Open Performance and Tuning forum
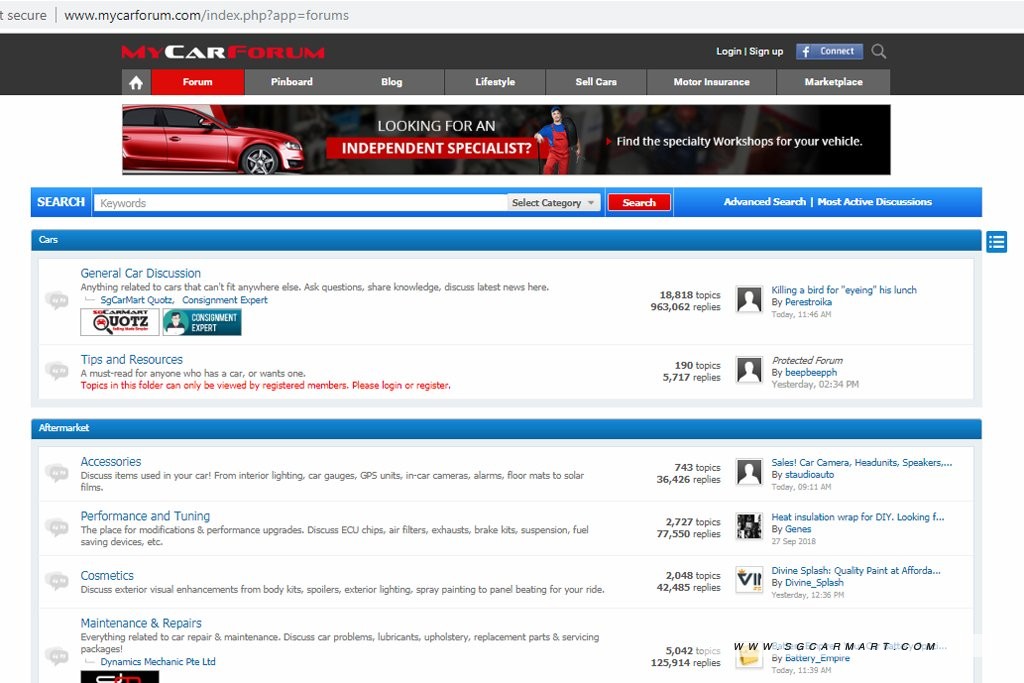Image resolution: width=1024 pixels, height=683 pixels. [145, 516]
